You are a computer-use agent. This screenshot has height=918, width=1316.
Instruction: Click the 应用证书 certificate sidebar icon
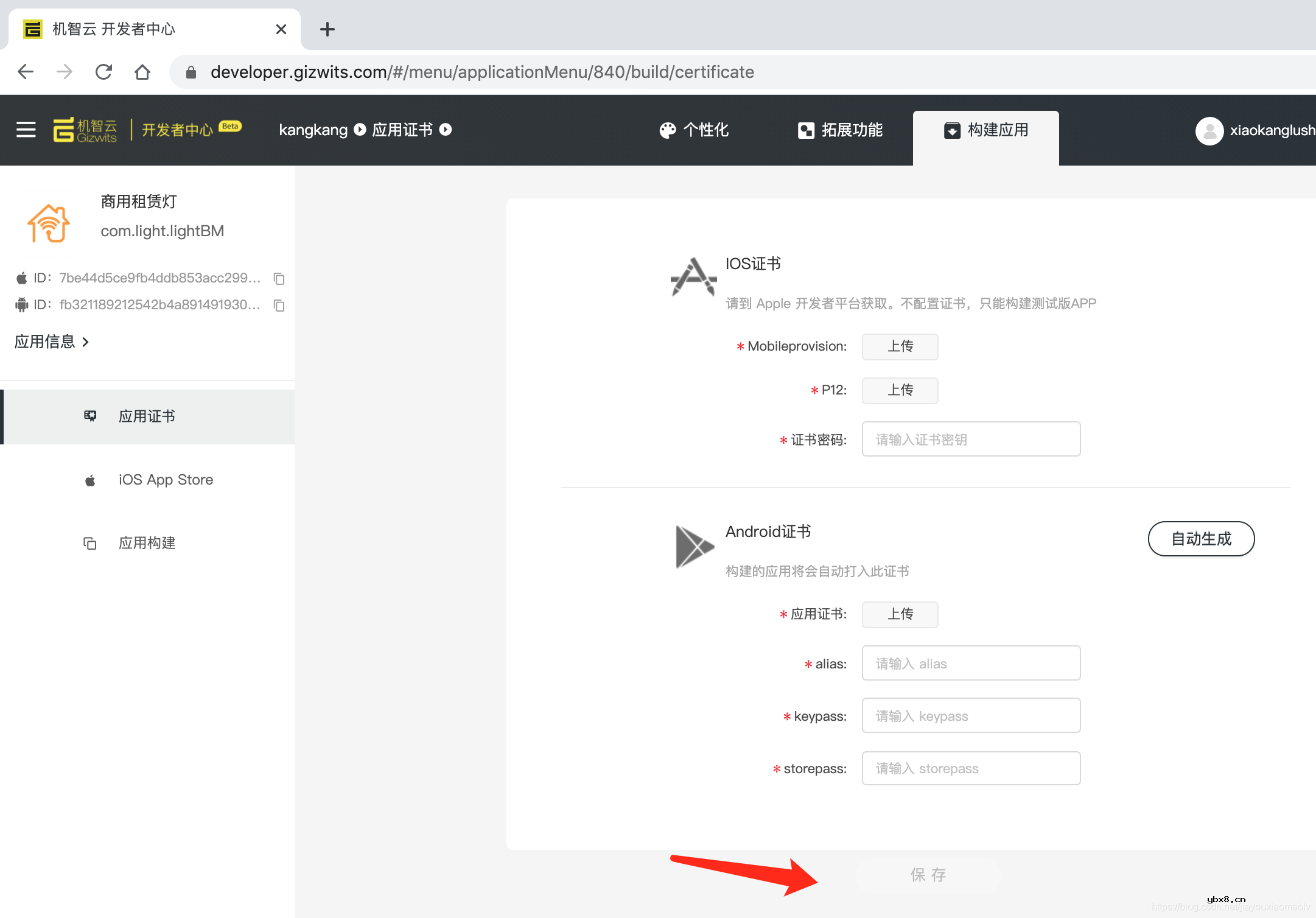coord(90,416)
